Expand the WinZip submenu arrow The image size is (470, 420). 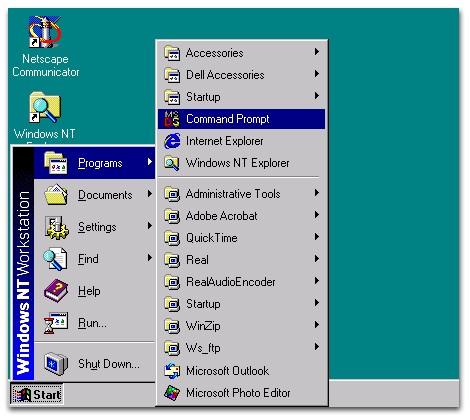pyautogui.click(x=317, y=325)
